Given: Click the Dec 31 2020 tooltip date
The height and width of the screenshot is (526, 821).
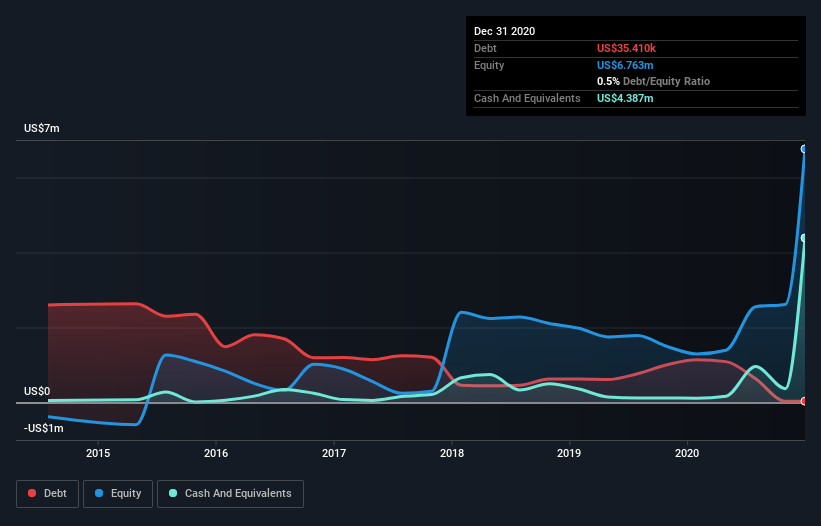Looking at the screenshot, I should (505, 31).
